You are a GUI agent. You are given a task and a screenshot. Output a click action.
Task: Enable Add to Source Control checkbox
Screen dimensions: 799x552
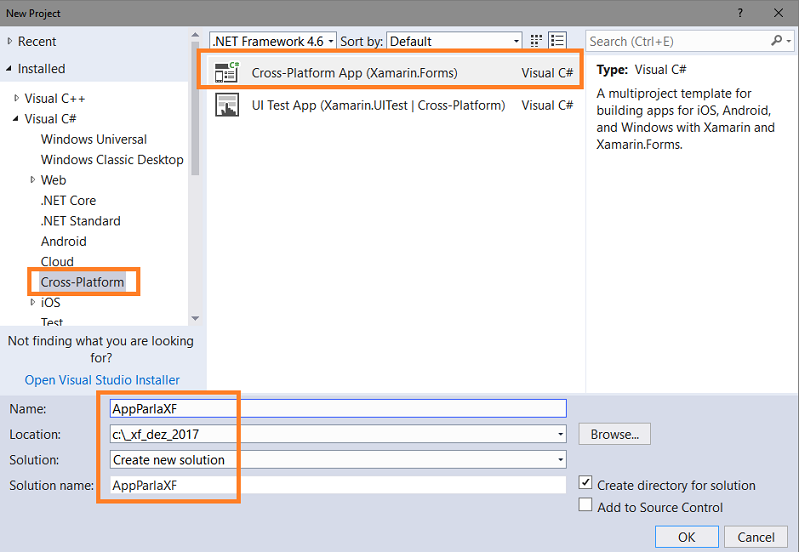[x=585, y=505]
